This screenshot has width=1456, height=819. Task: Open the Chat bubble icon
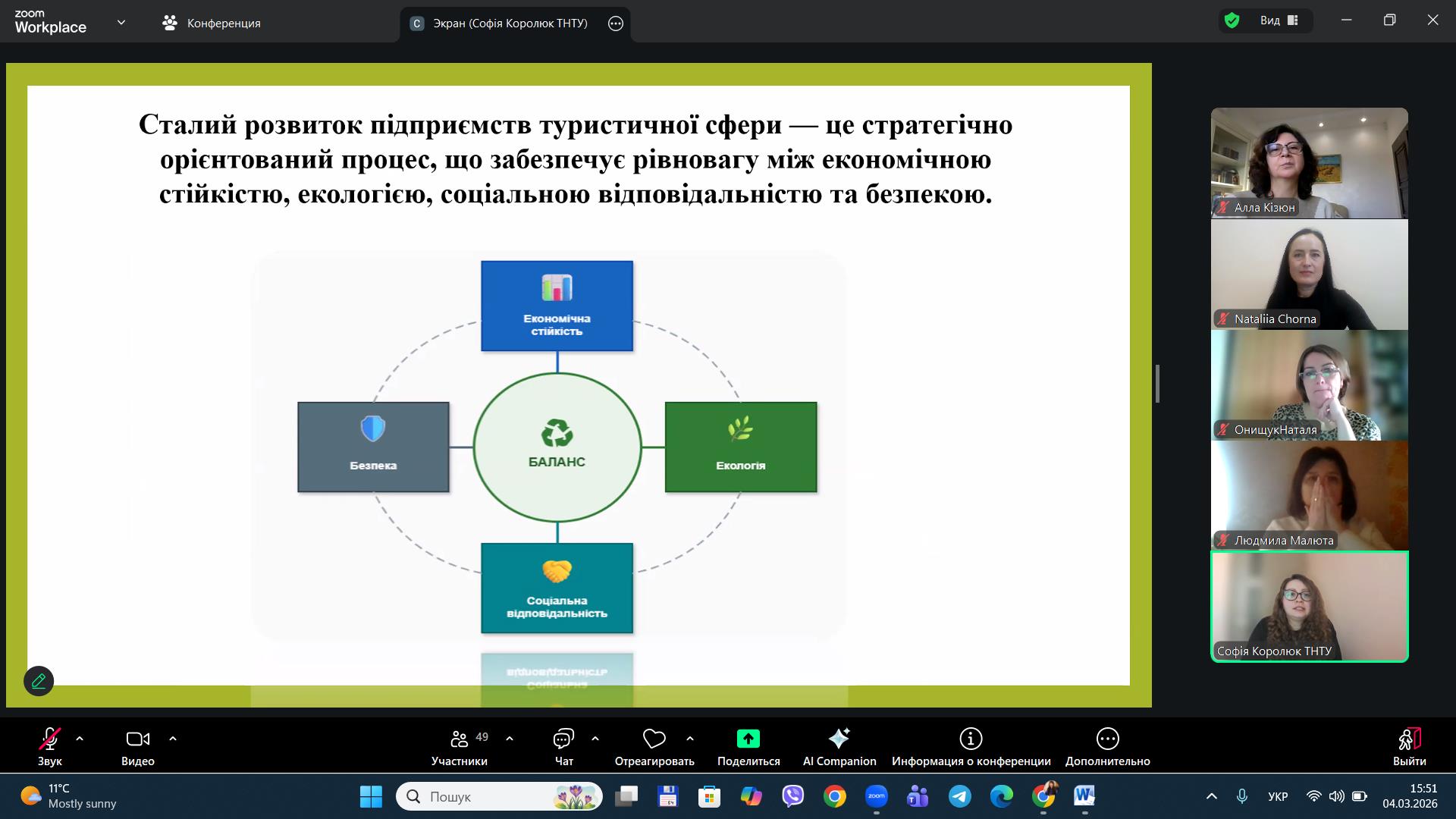pos(563,739)
